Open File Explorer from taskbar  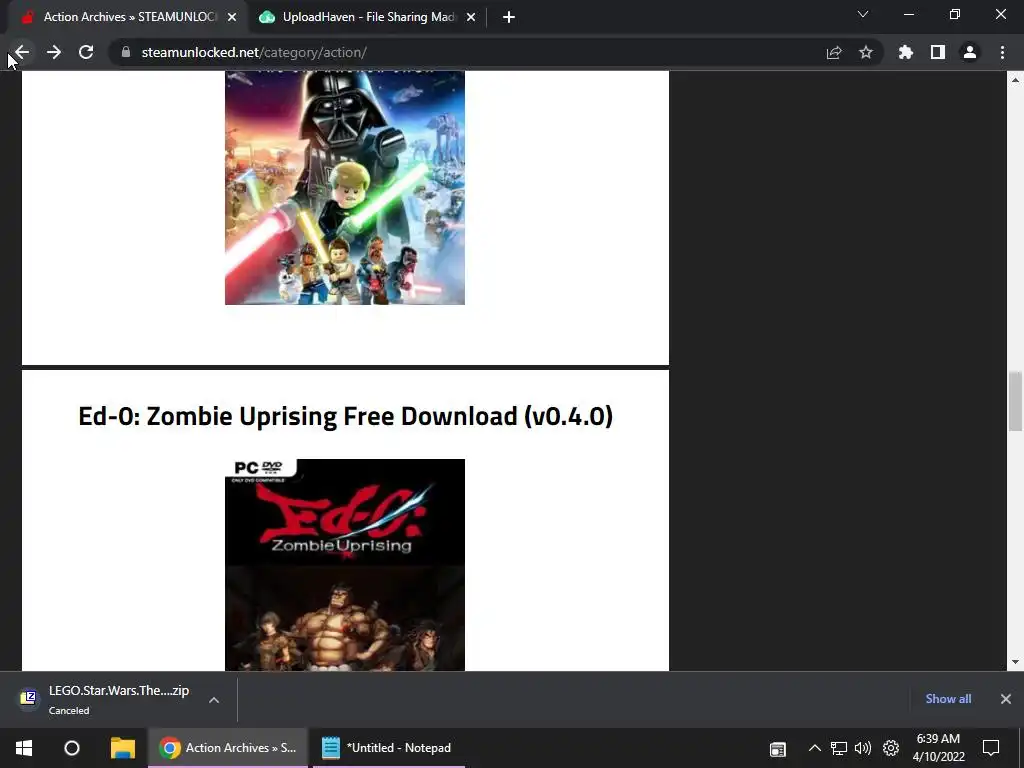[123, 748]
